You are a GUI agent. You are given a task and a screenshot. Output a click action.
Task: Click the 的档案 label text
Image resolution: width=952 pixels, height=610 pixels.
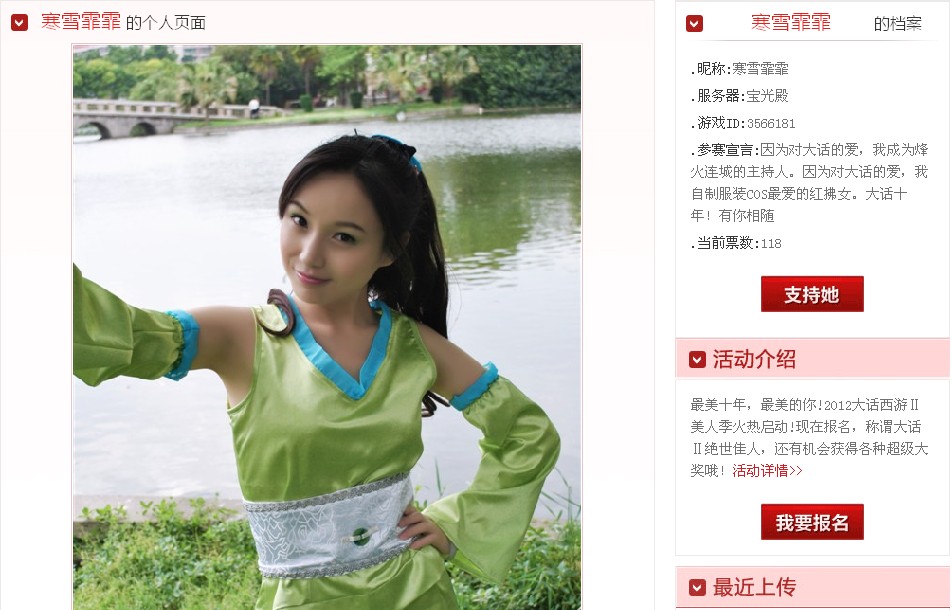897,24
